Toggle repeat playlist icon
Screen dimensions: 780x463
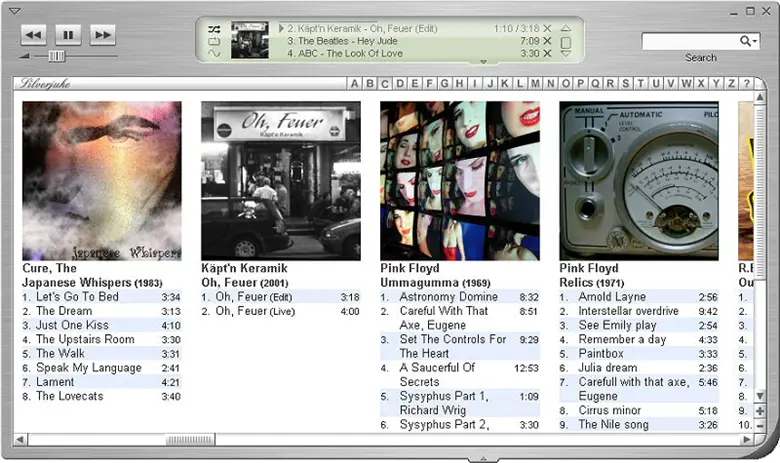coord(214,41)
